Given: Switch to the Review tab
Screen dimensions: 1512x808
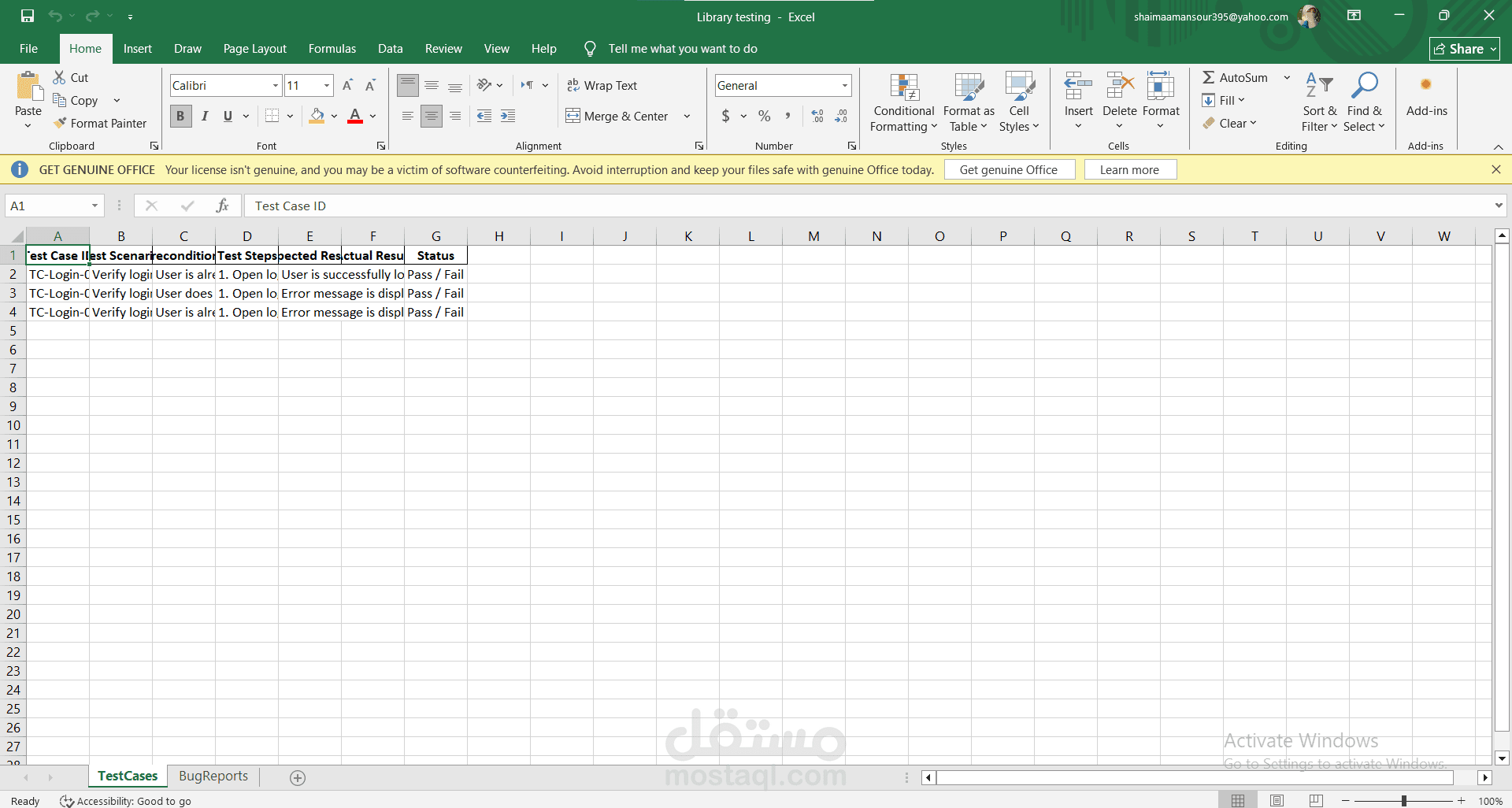Looking at the screenshot, I should (x=443, y=49).
